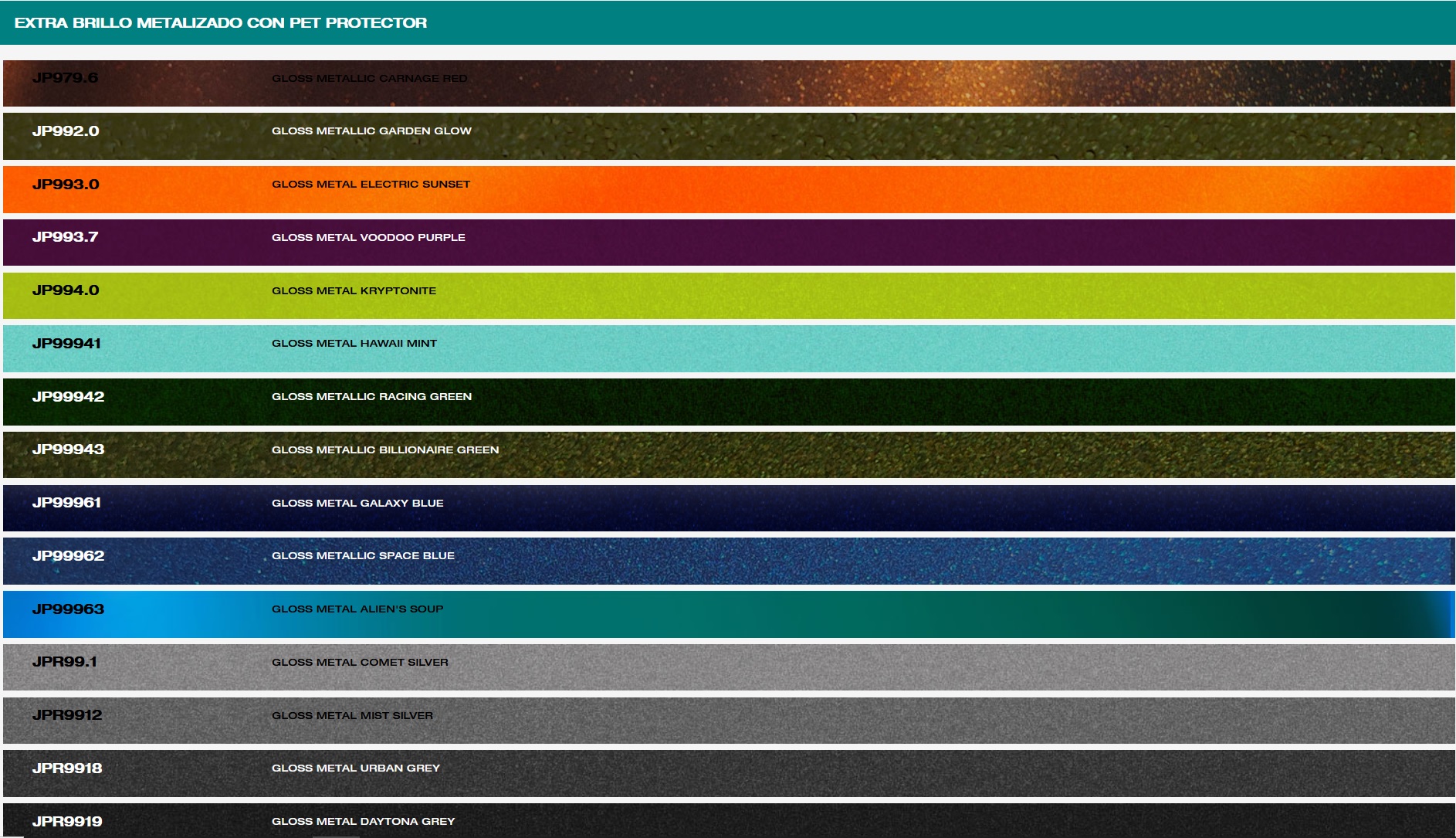1456x838 pixels.
Task: Select the Gloss Metallic Racing Green swatch
Action: [x=728, y=402]
